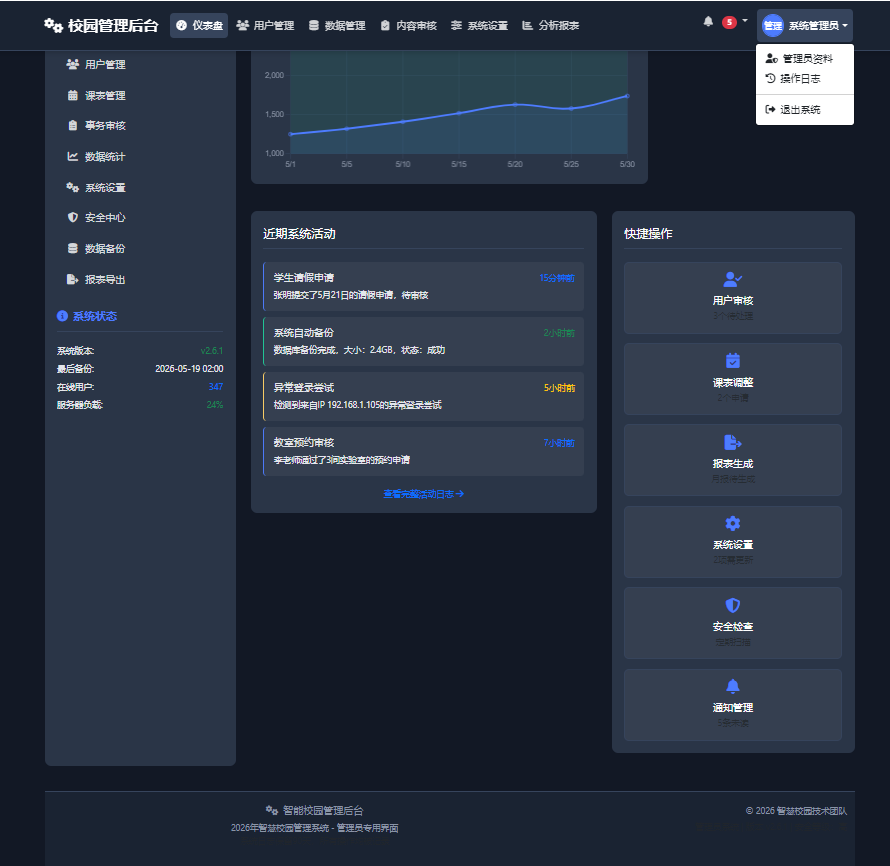Expand the notifications dropdown caret
Screen dimensions: 890x866
click(x=745, y=20)
